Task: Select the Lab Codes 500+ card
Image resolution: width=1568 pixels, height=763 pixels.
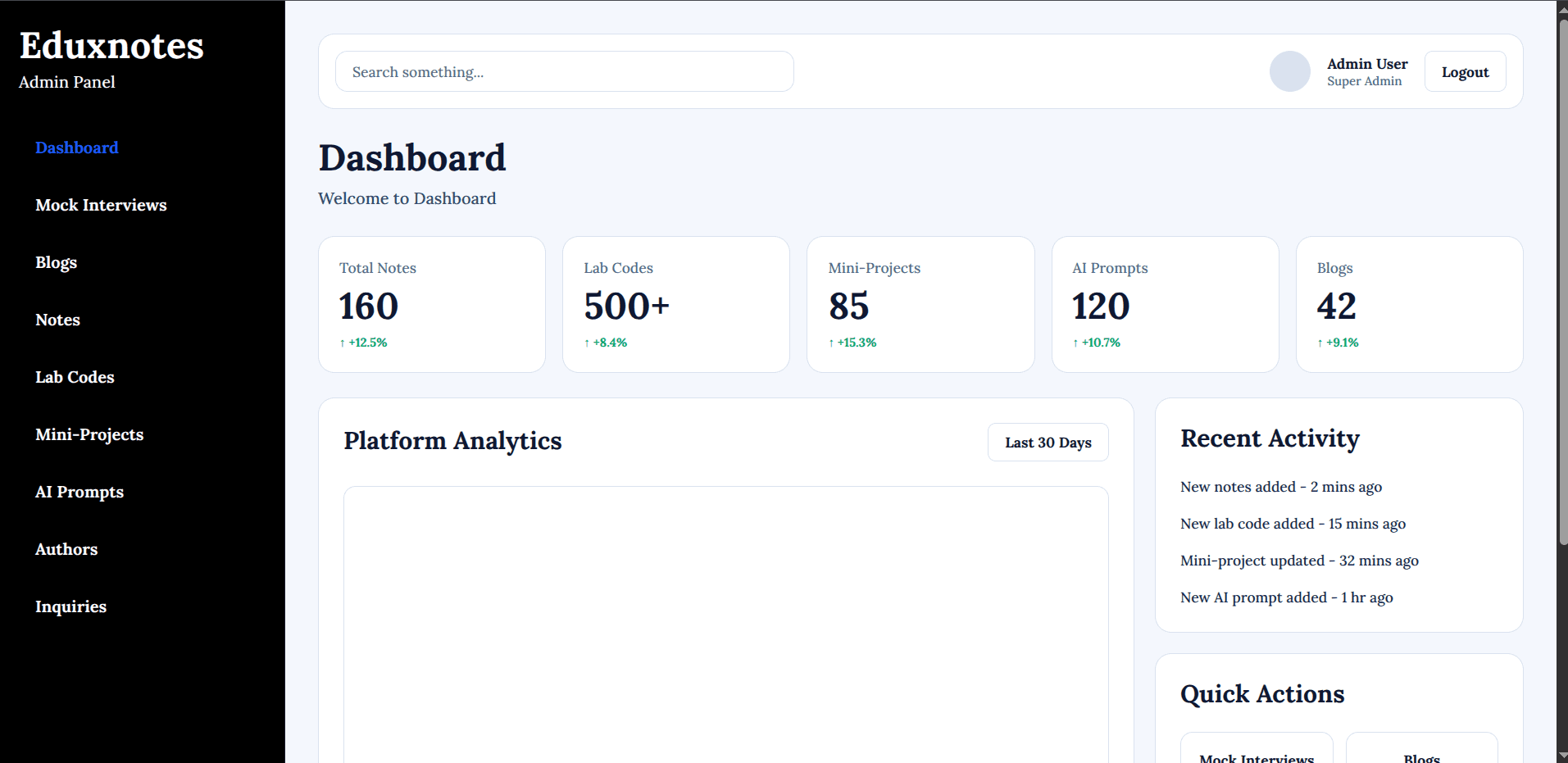Action: 676,304
